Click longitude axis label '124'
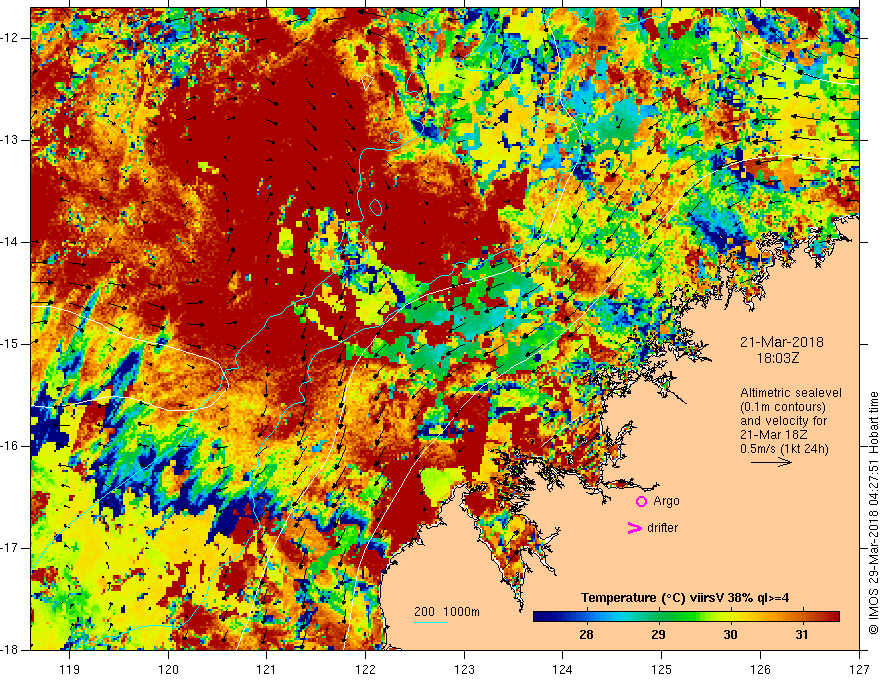Screen dimensions: 880x680 563,669
